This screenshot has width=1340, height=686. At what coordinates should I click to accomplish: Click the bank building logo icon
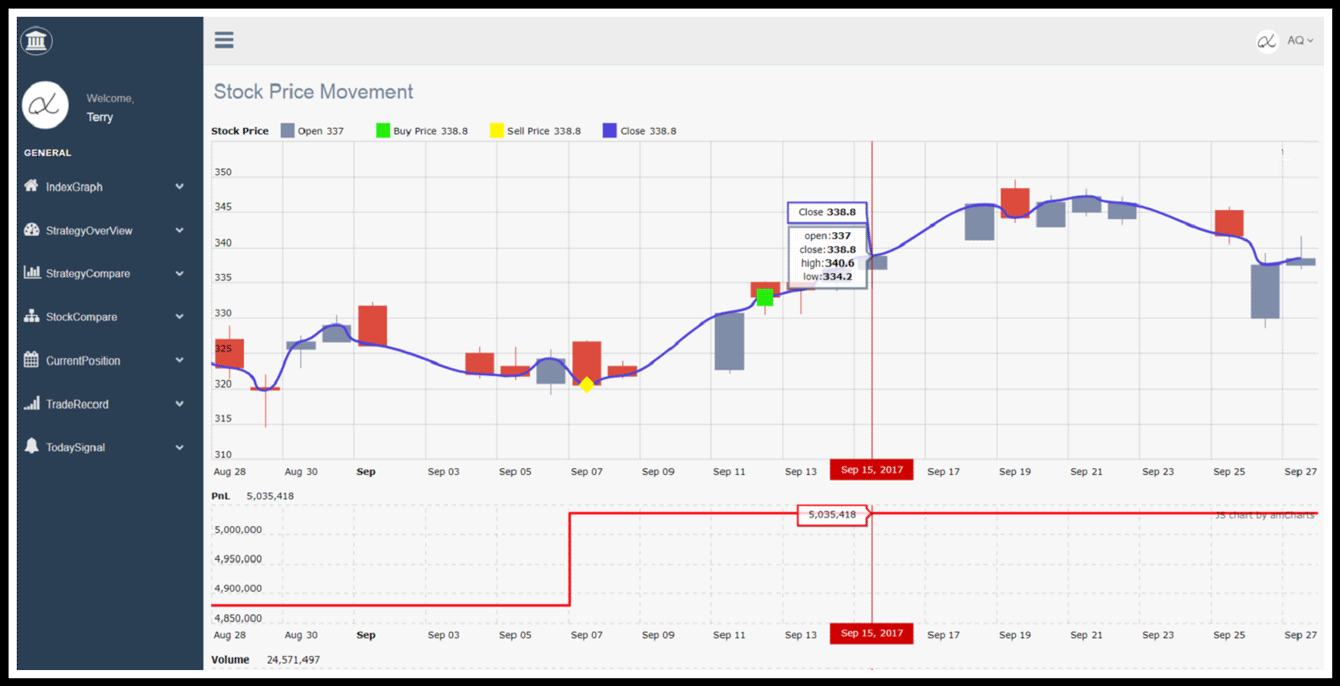pos(37,41)
